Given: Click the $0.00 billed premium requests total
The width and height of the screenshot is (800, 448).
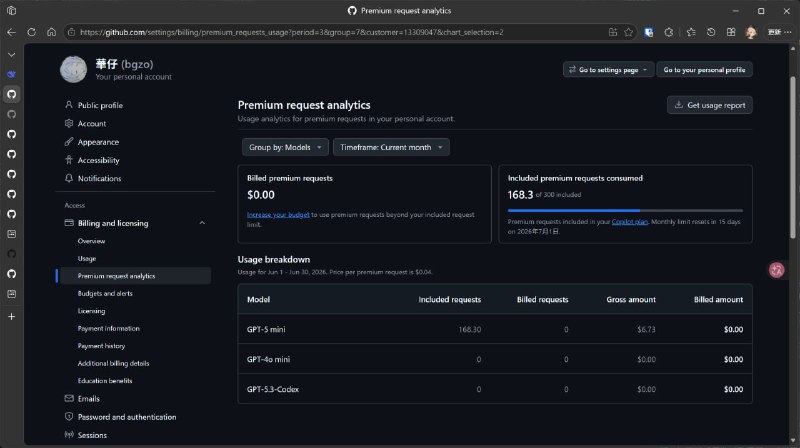Looking at the screenshot, I should pos(261,195).
